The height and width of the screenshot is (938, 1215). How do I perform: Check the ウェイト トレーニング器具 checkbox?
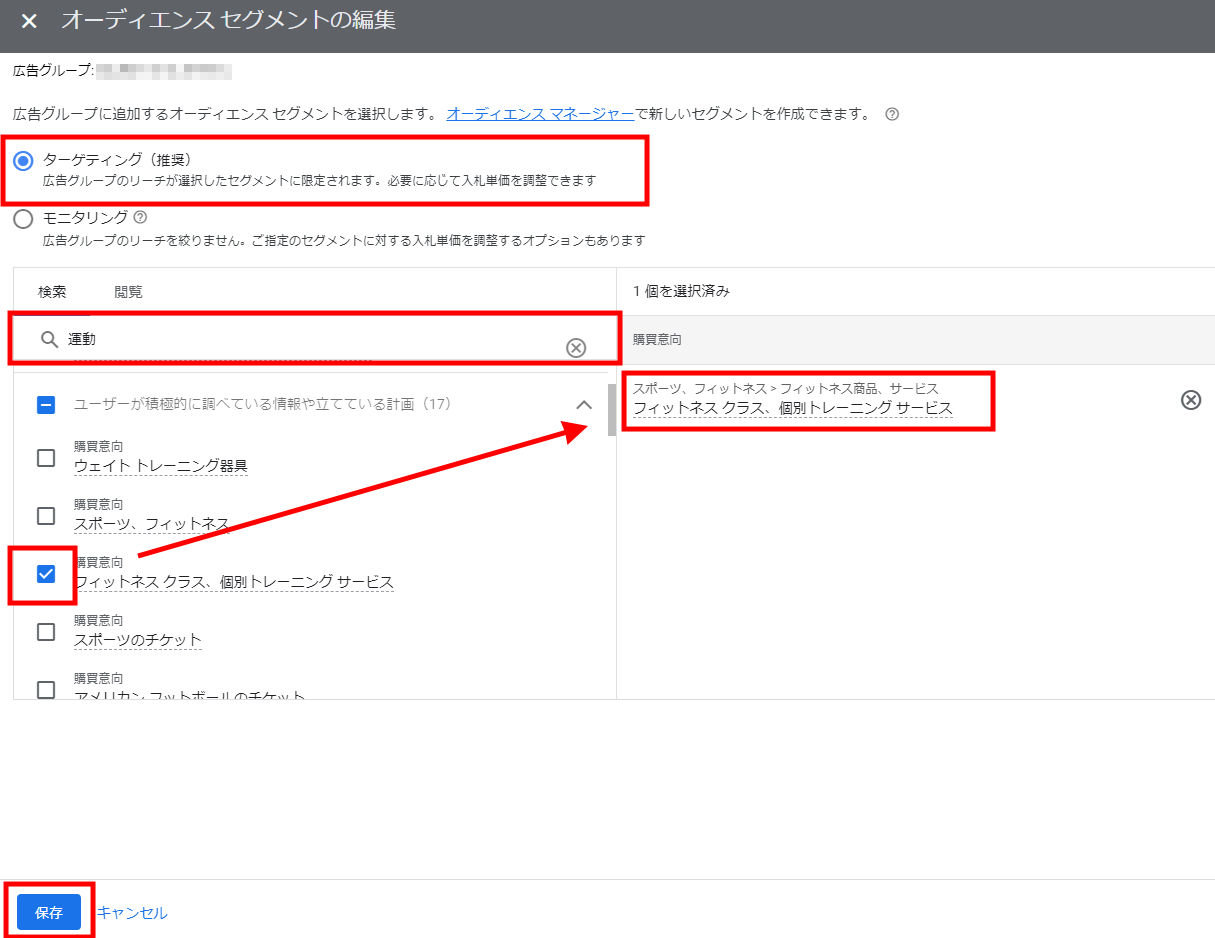click(46, 458)
